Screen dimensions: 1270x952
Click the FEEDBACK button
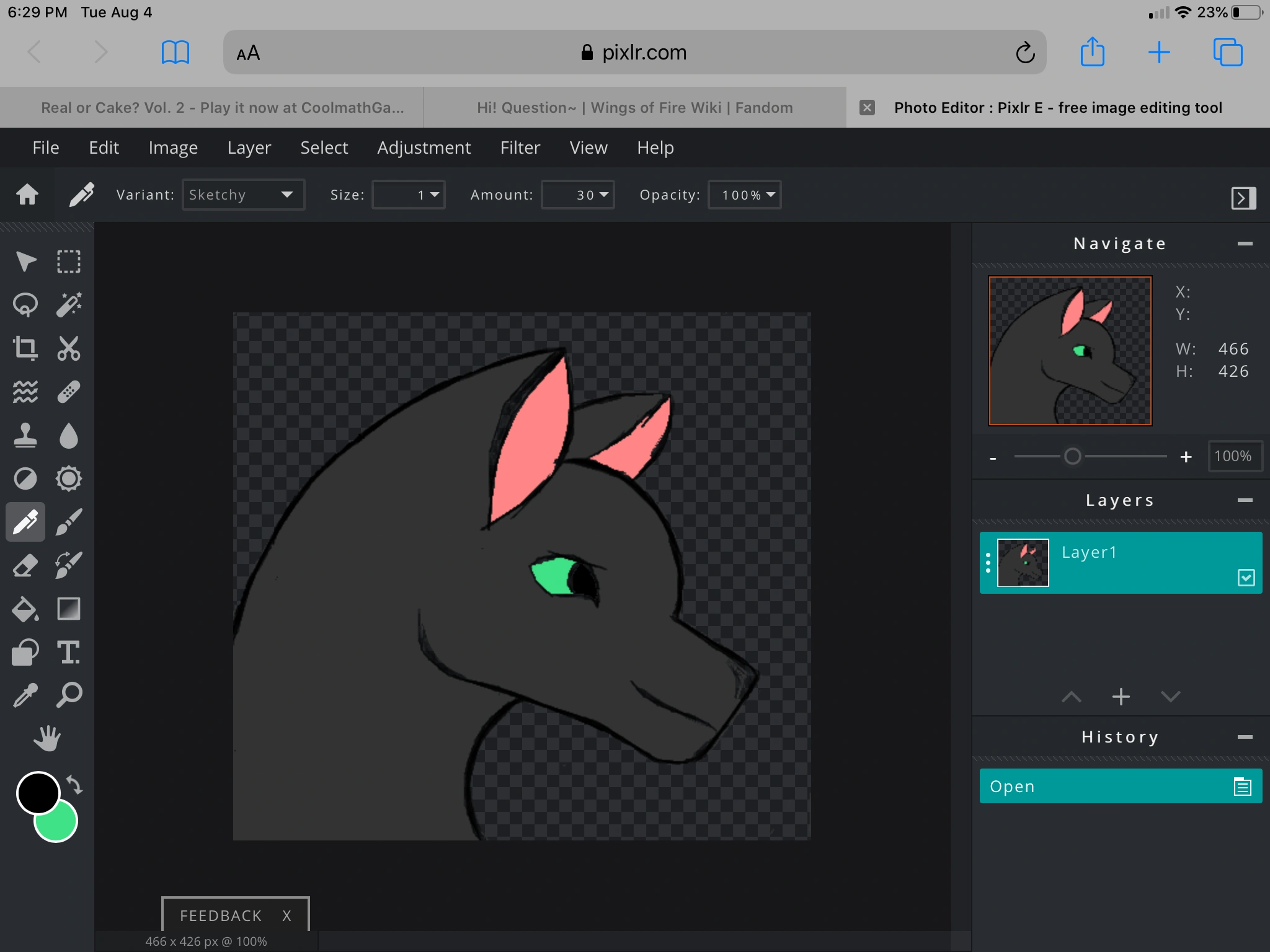[x=221, y=915]
